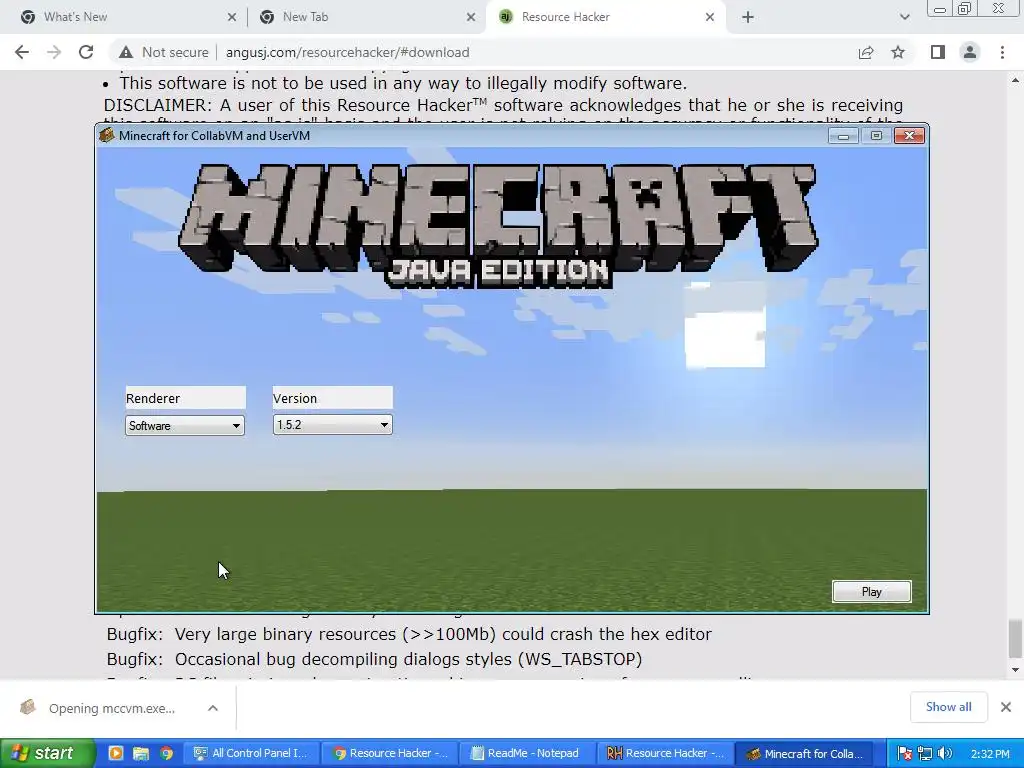This screenshot has width=1024, height=768.
Task: Click the Minecraft Java Edition logo
Action: [x=498, y=226]
